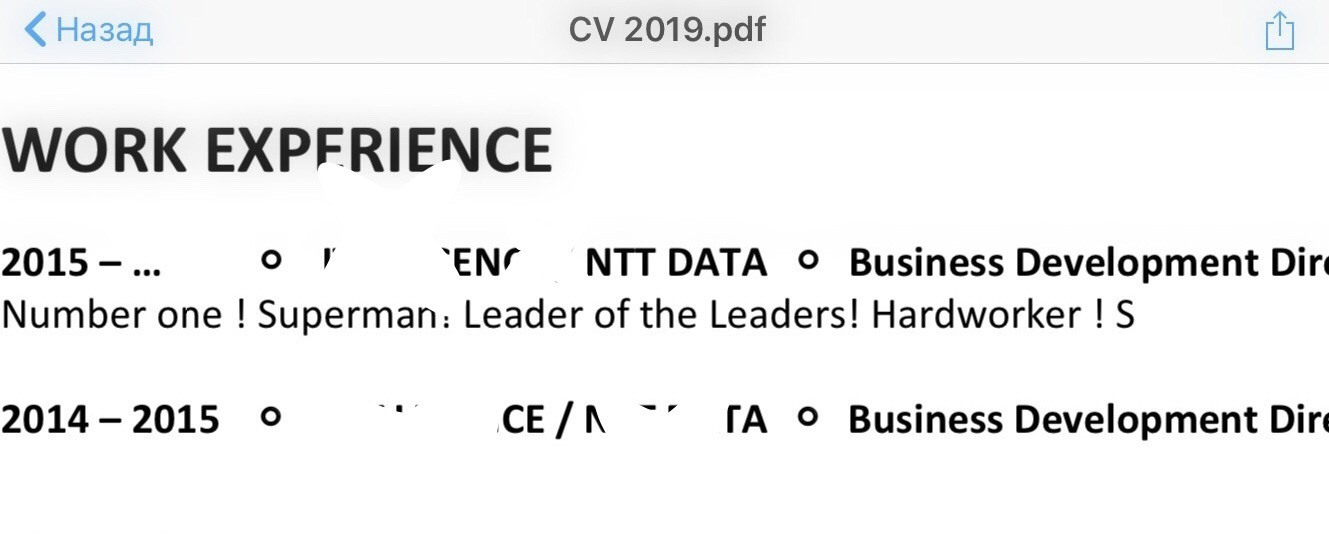Click the NTT DATA company name
This screenshot has height=534, width=1329.
[x=676, y=263]
